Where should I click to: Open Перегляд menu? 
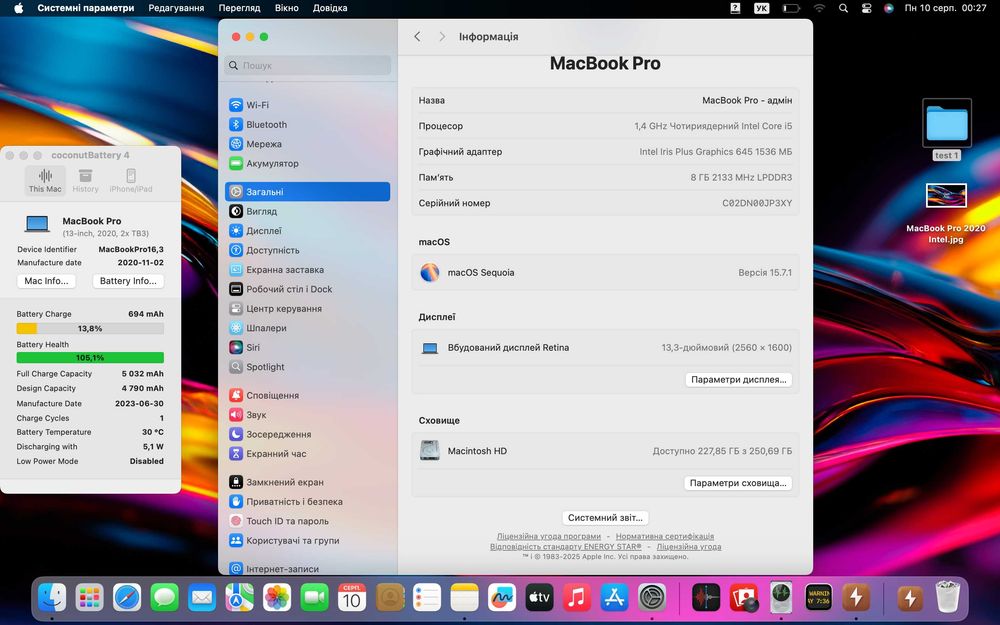coord(239,8)
